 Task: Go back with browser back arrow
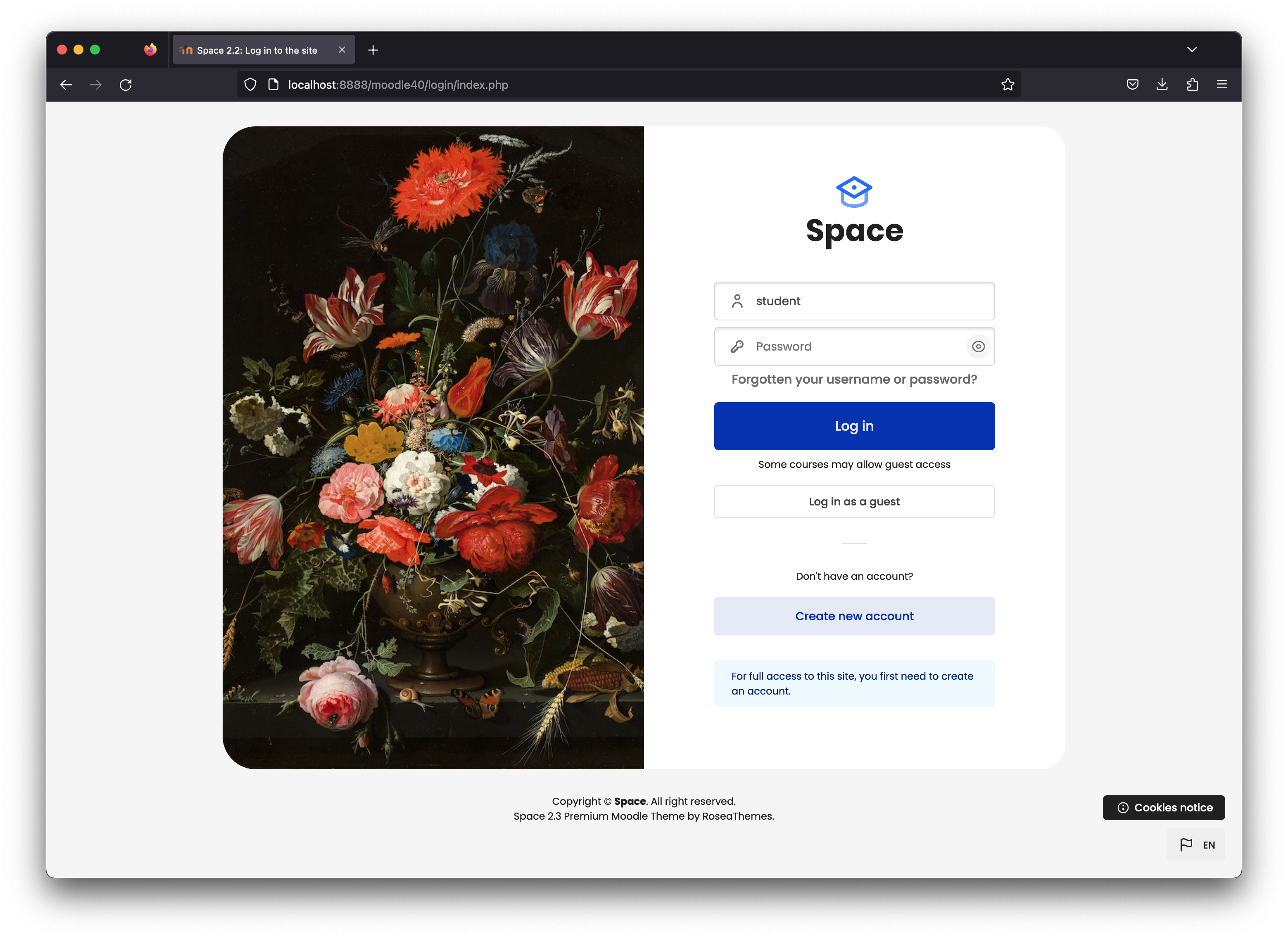(x=66, y=85)
